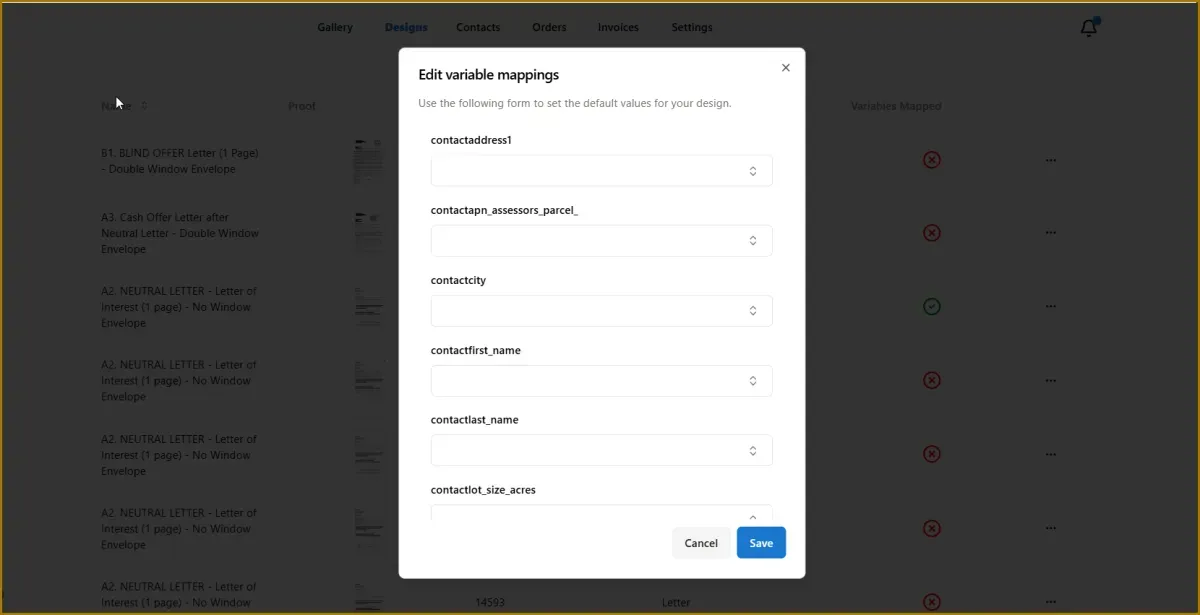Expand the contactaddress1 dropdown
Viewport: 1200px width, 615px height.
(601, 171)
